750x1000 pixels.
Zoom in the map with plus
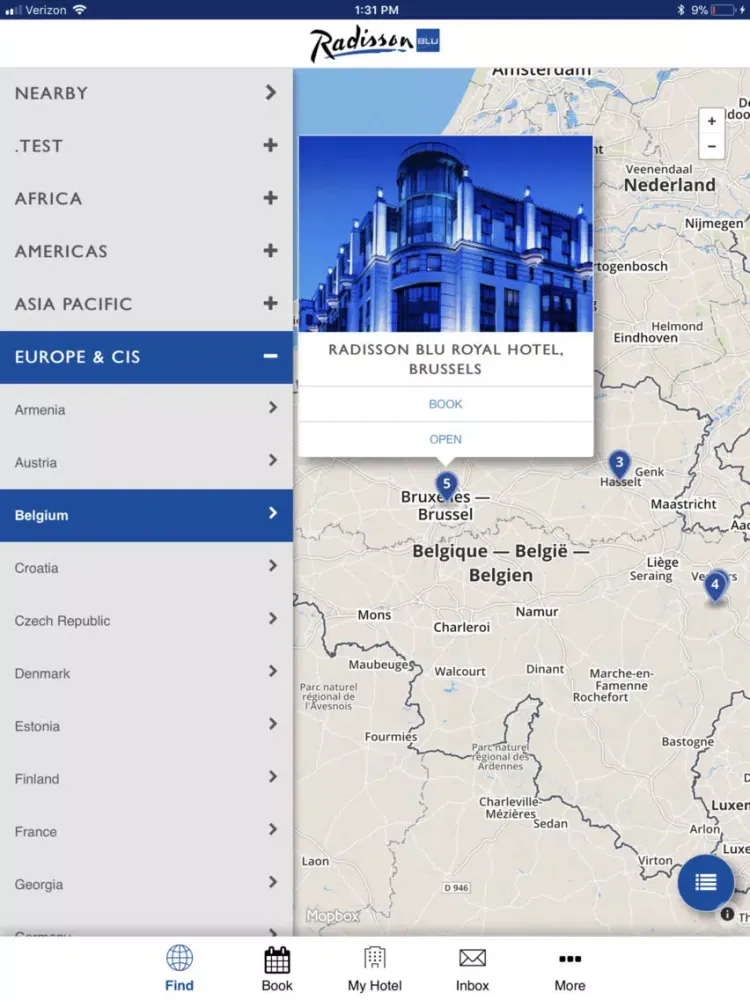click(x=712, y=121)
